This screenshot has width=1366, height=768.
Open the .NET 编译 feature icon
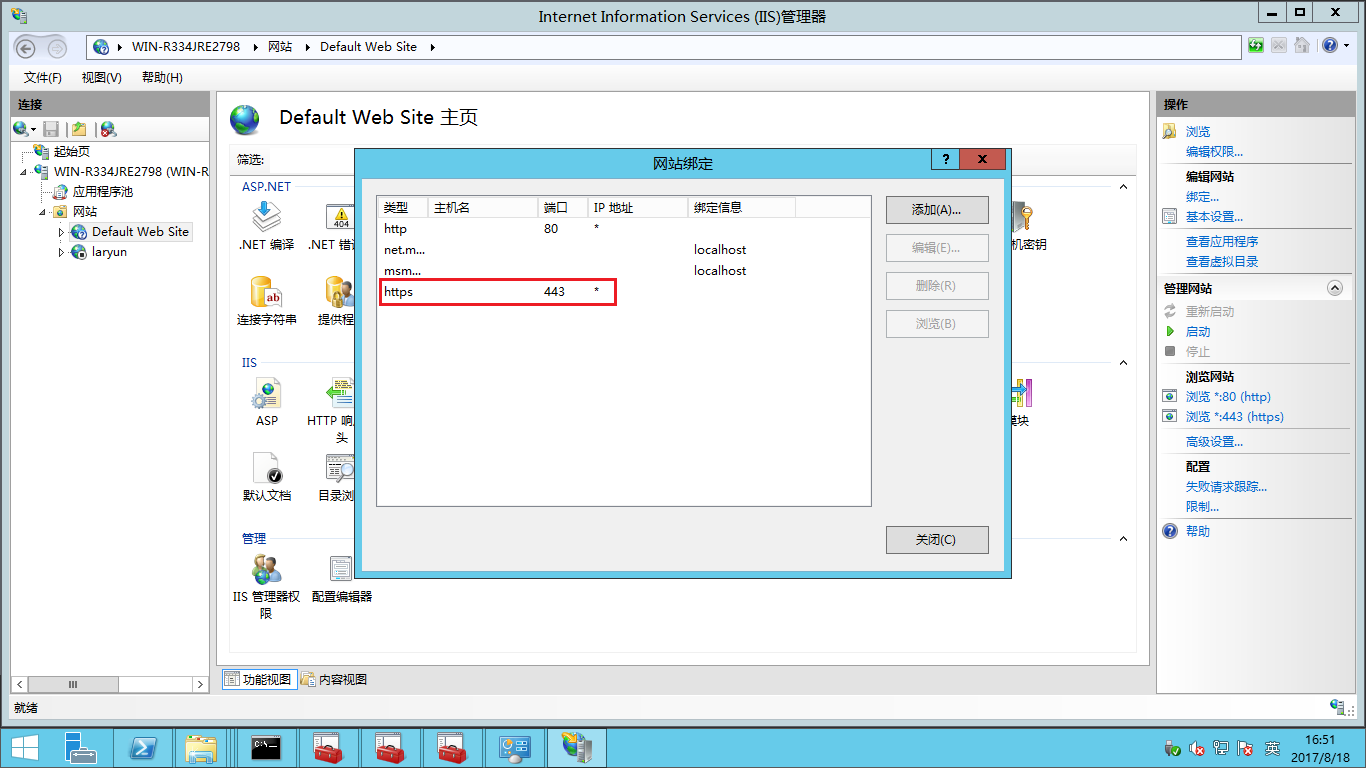coord(266,218)
